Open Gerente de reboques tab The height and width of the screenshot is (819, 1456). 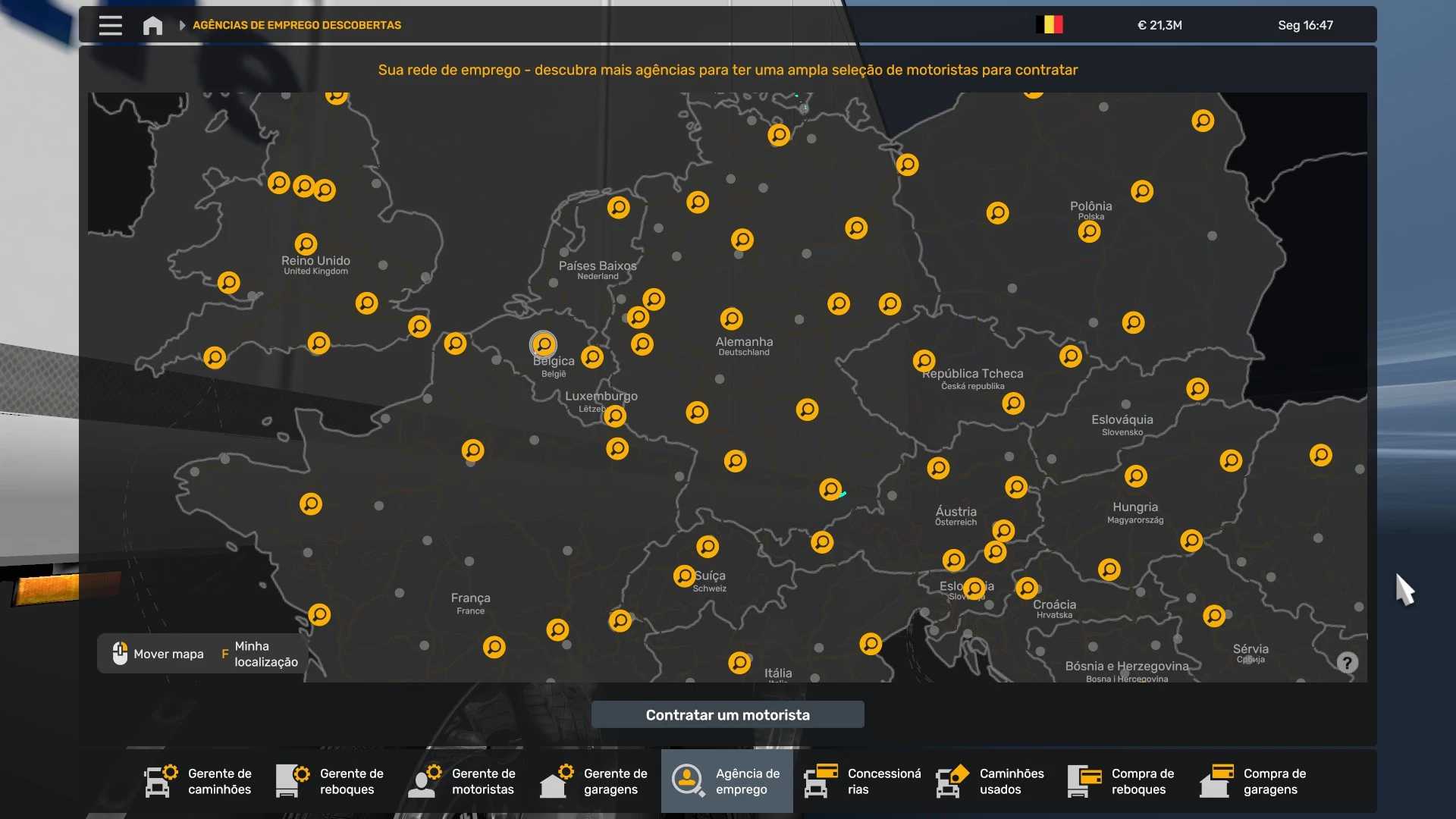pyautogui.click(x=331, y=781)
